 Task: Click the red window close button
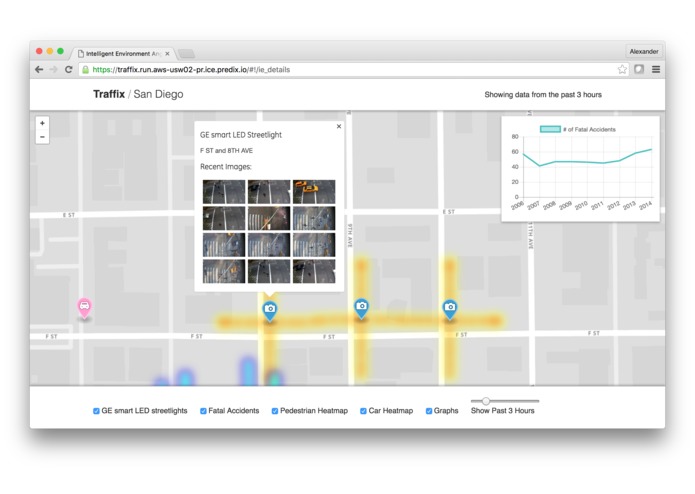pyautogui.click(x=39, y=51)
